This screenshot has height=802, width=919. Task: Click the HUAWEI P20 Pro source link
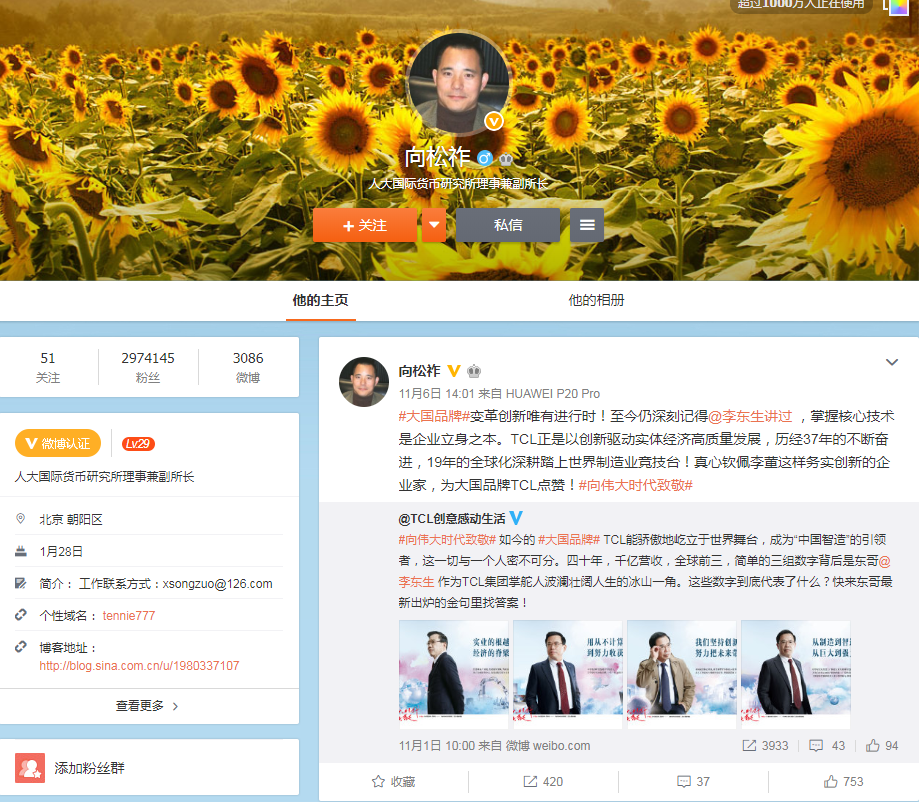click(x=553, y=393)
